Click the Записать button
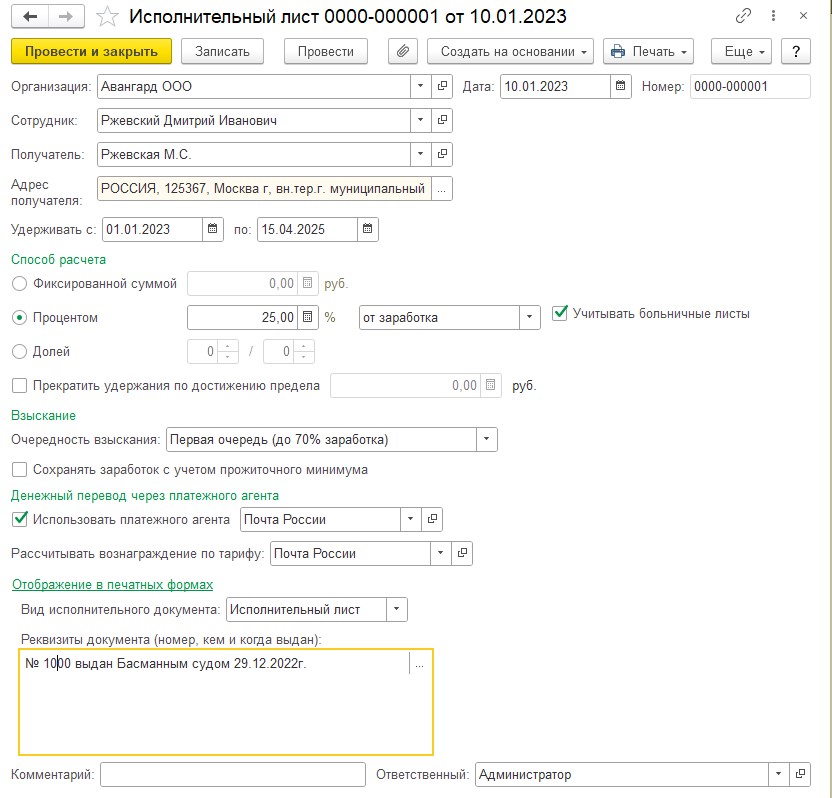 [x=222, y=51]
